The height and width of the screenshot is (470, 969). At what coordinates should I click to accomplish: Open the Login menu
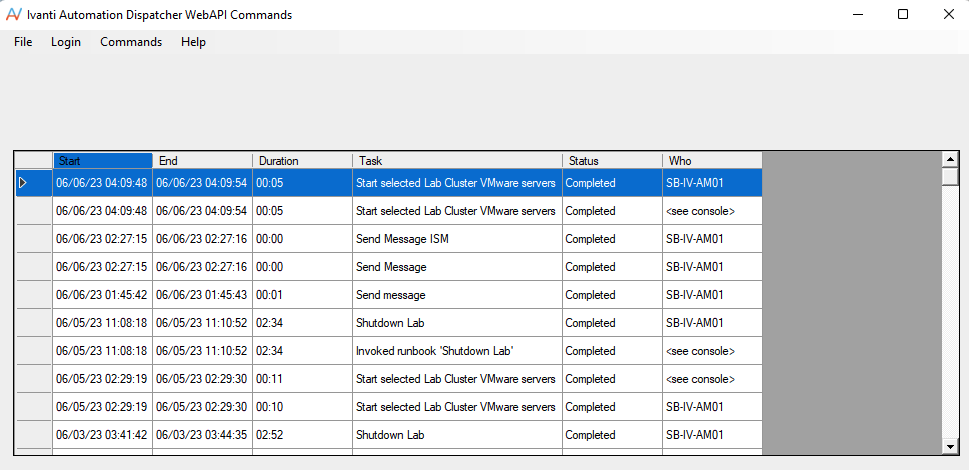click(66, 42)
